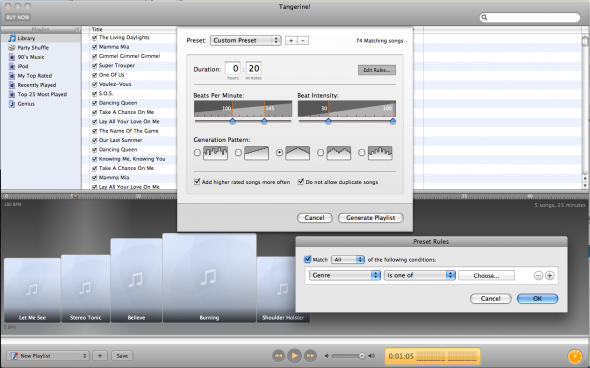Click the add preset plus button

(x=291, y=40)
